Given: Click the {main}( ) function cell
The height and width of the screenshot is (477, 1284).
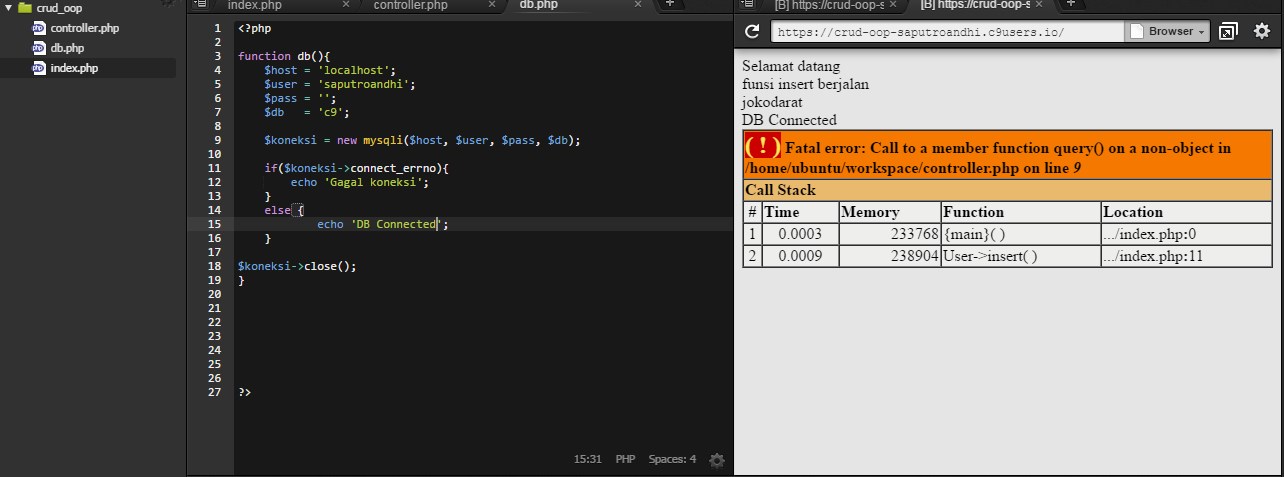Looking at the screenshot, I should (x=1021, y=234).
